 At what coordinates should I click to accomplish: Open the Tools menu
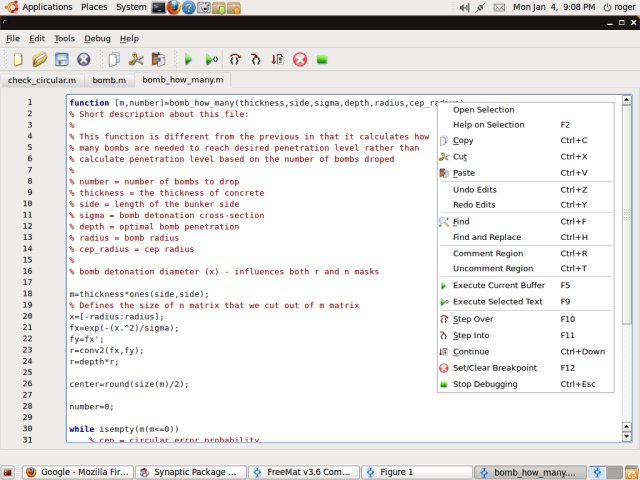pos(64,38)
